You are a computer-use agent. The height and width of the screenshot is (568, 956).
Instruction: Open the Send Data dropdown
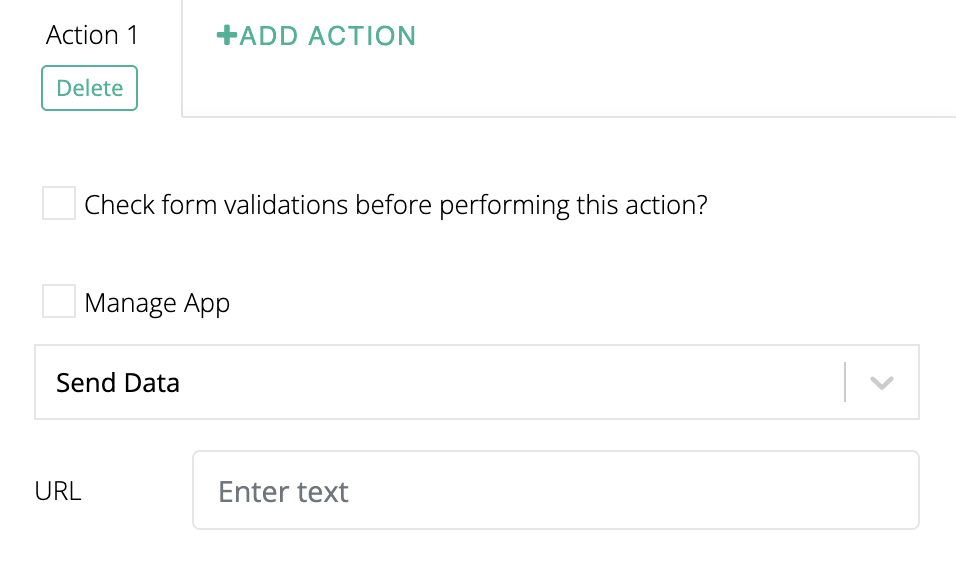click(476, 382)
